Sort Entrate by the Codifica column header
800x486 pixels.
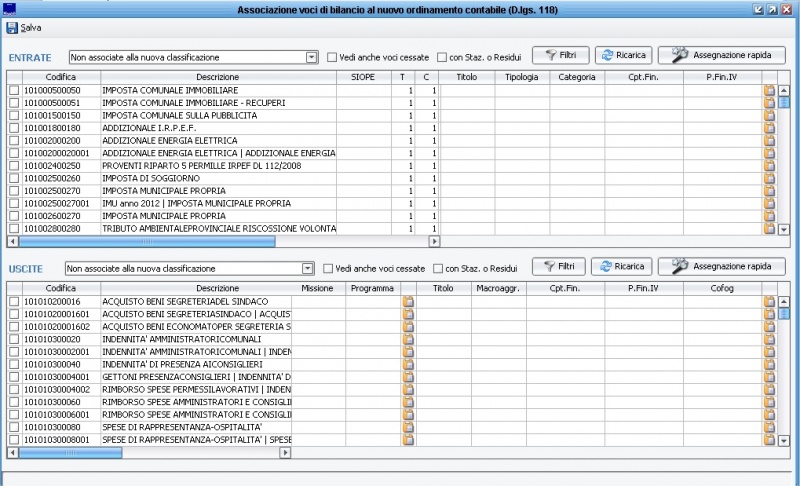pyautogui.click(x=61, y=77)
